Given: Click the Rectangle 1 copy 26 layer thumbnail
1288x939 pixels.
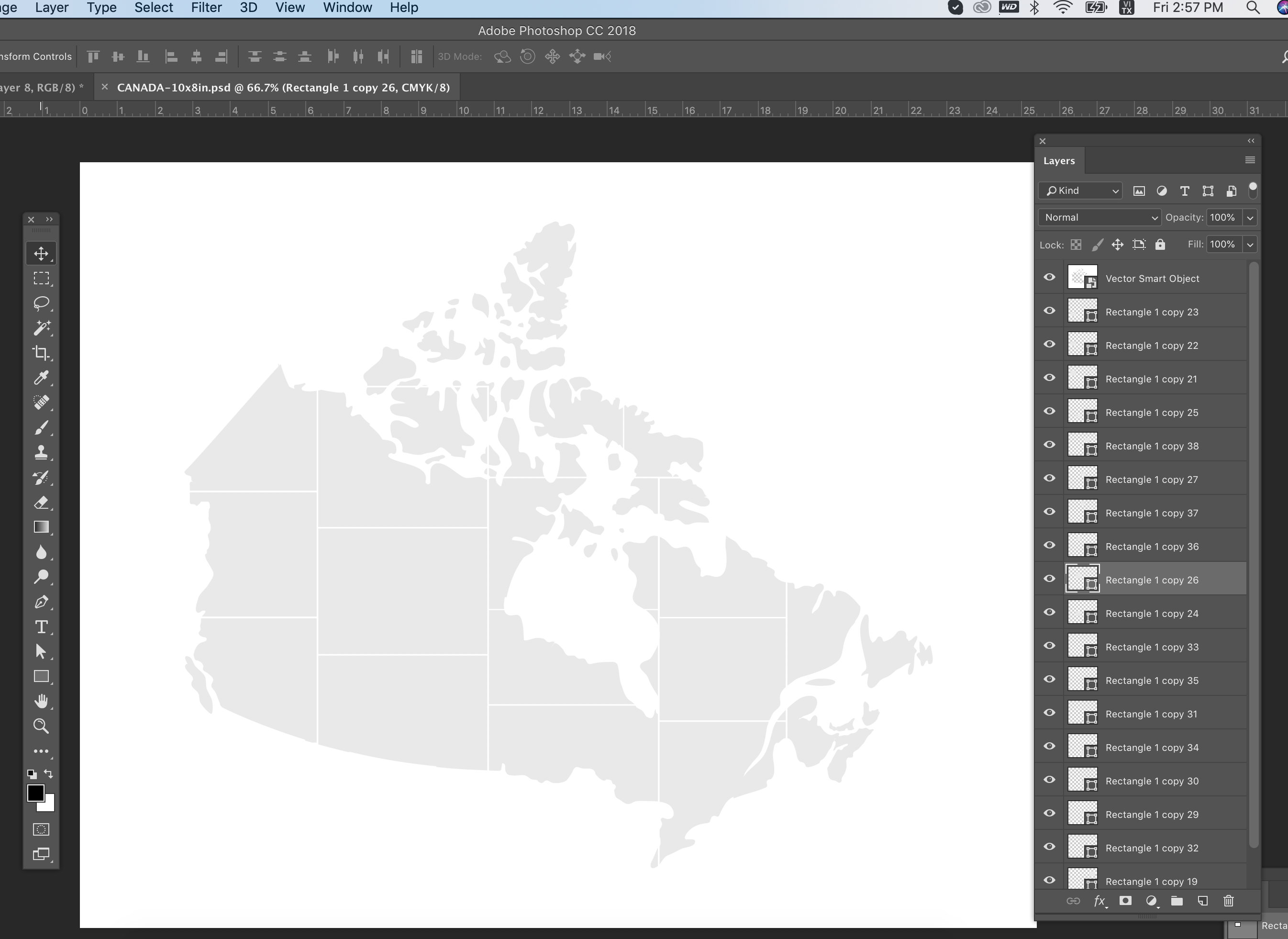Looking at the screenshot, I should (x=1083, y=579).
